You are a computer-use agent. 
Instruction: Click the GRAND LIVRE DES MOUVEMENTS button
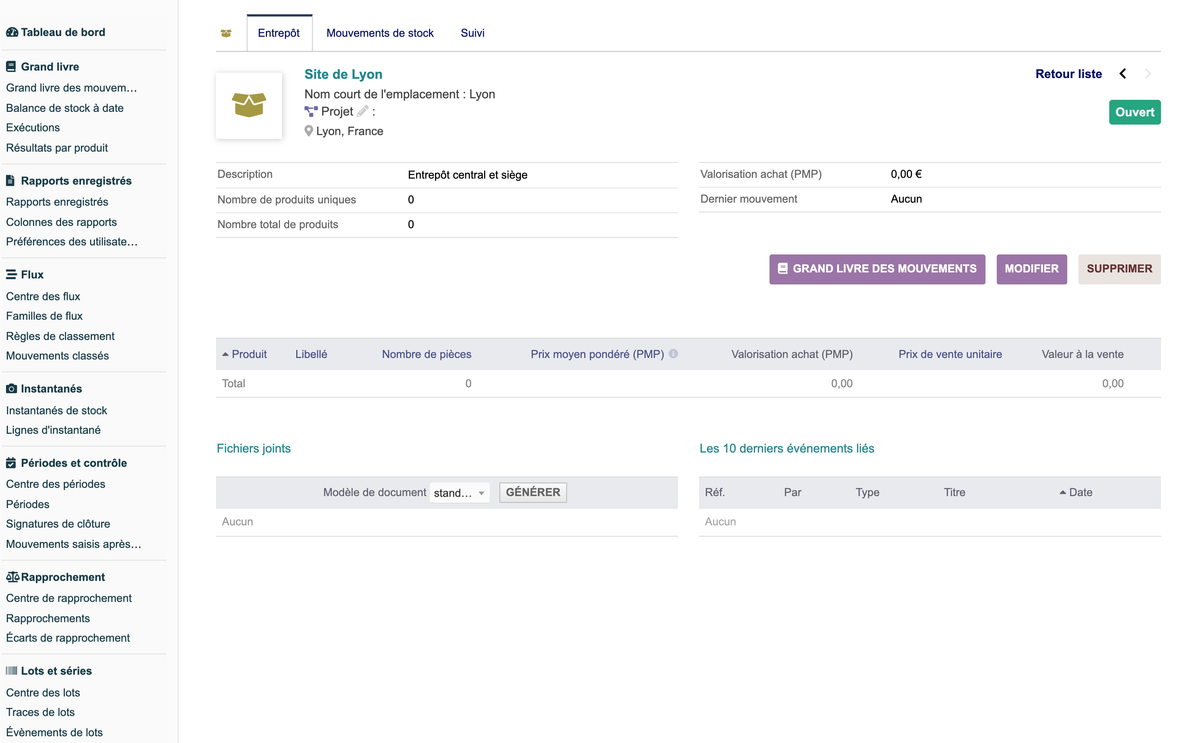coord(877,269)
